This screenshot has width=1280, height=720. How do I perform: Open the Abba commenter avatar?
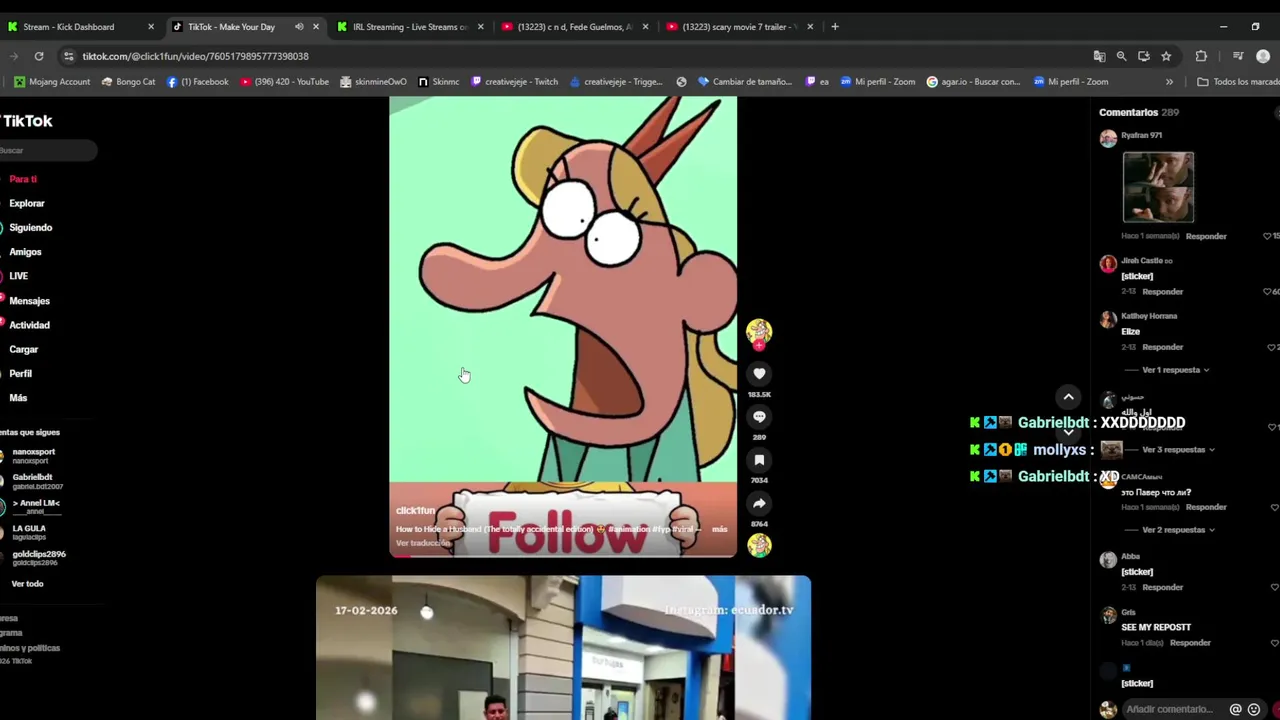coord(1108,560)
